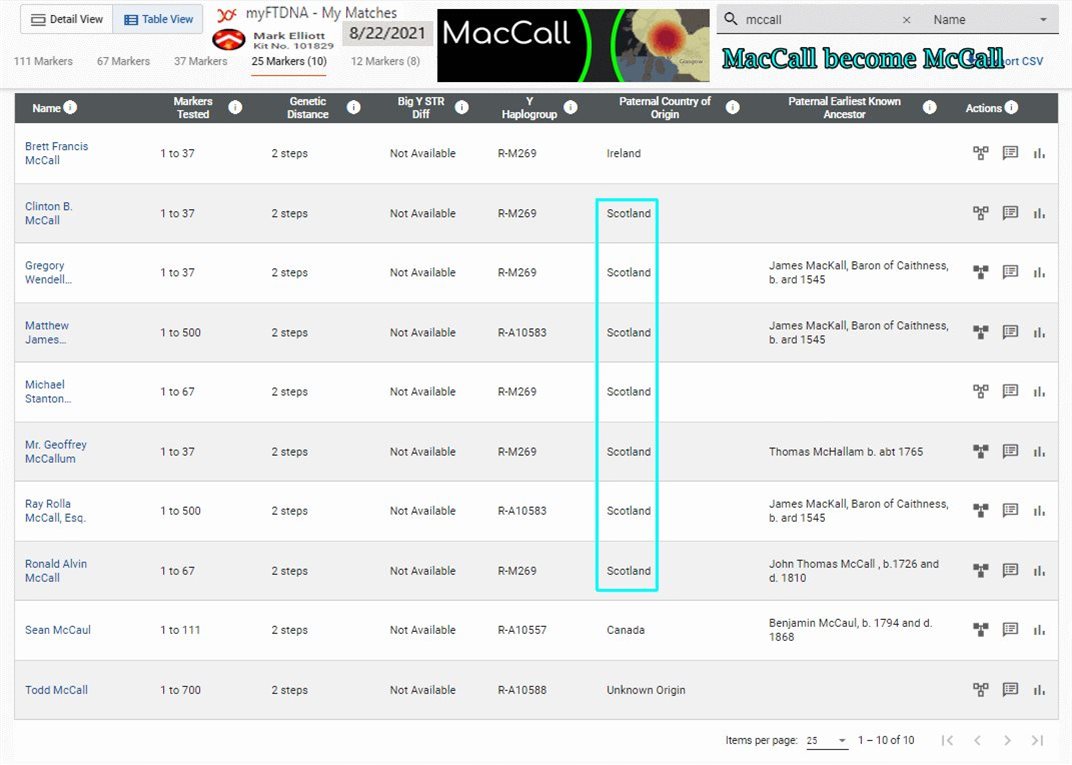Click info icon beside Y Haplogroup header
This screenshot has width=1072, height=765.
tap(570, 107)
